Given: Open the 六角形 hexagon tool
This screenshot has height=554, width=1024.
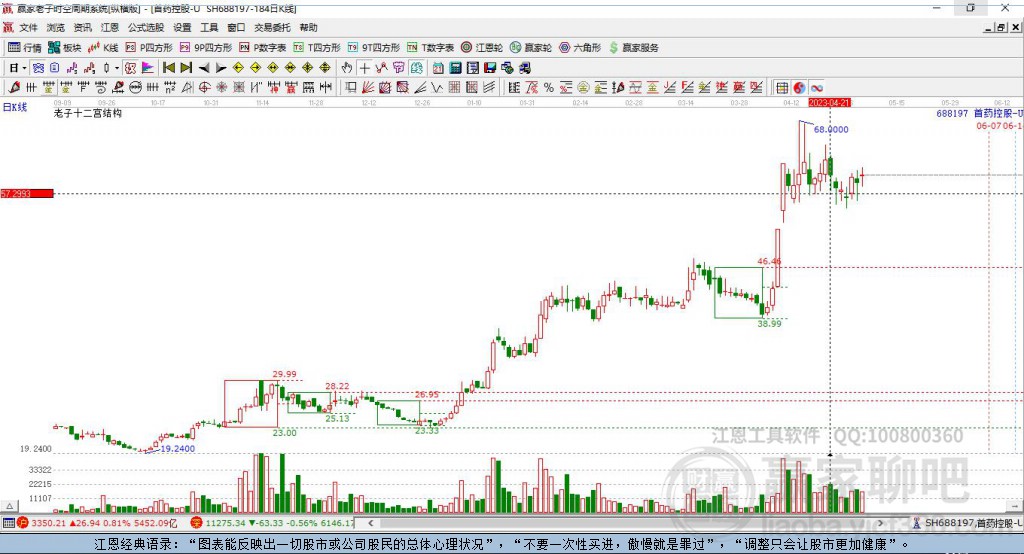Looking at the screenshot, I should pyautogui.click(x=580, y=48).
